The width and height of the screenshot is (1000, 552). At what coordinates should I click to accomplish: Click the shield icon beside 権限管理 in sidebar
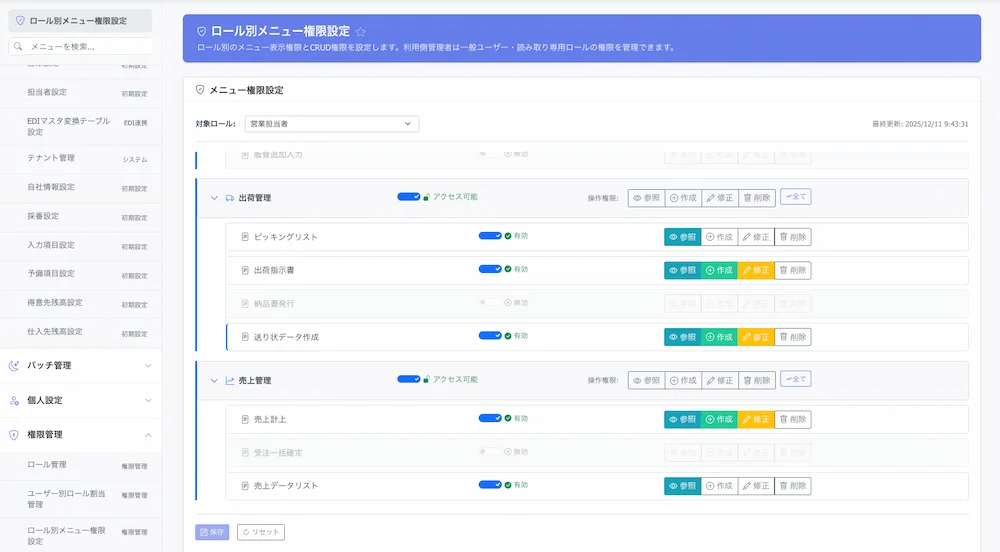point(14,435)
